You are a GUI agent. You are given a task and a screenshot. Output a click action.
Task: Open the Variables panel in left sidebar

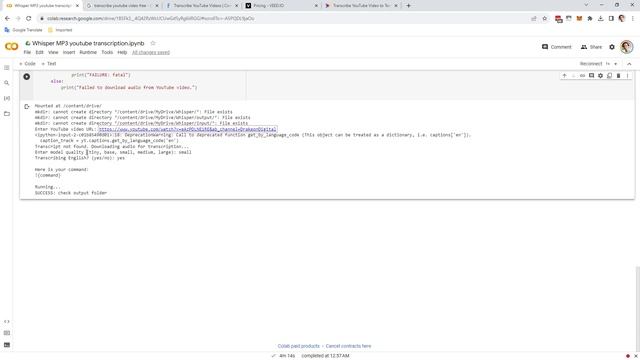coord(7,98)
